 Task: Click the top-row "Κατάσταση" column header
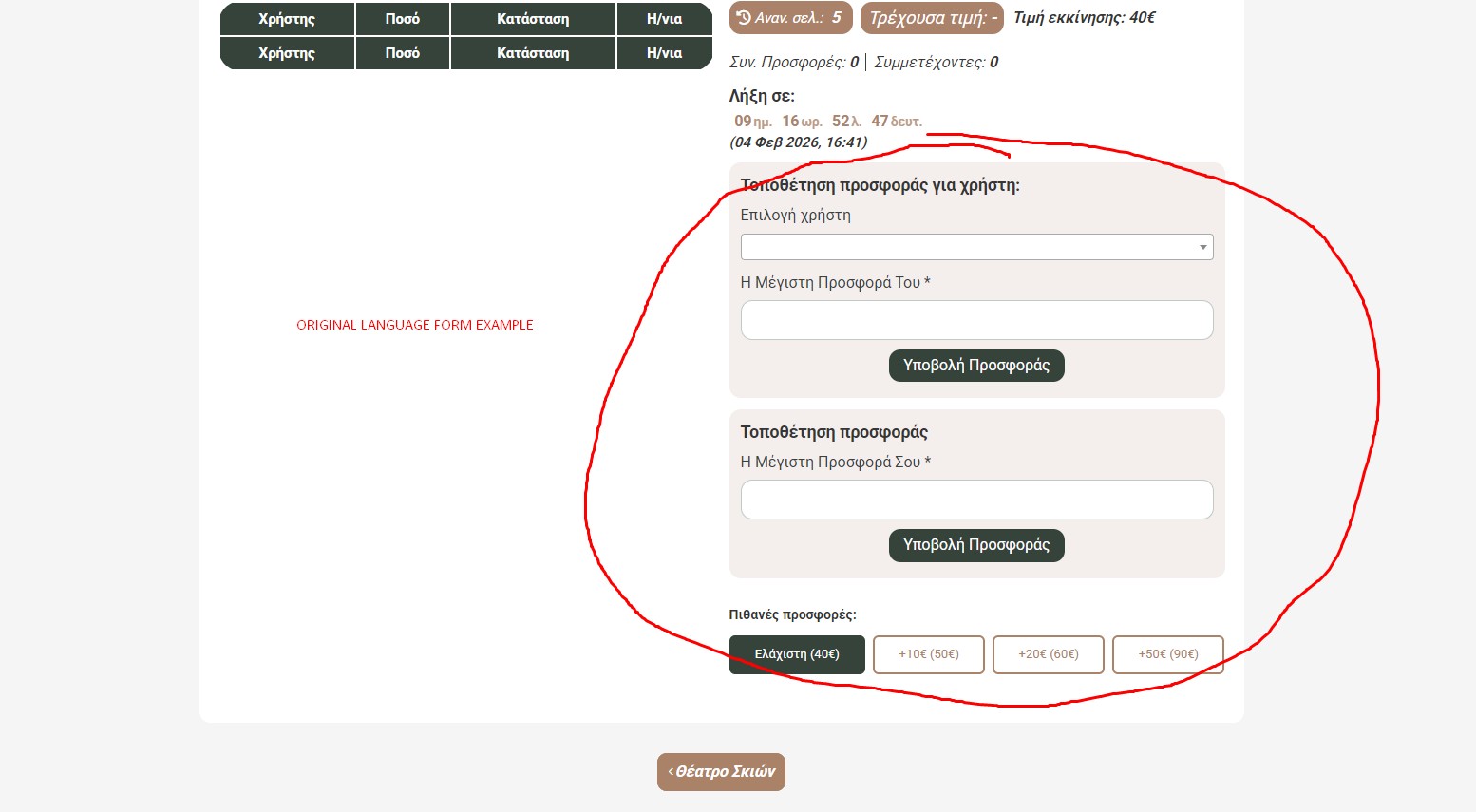click(x=533, y=19)
